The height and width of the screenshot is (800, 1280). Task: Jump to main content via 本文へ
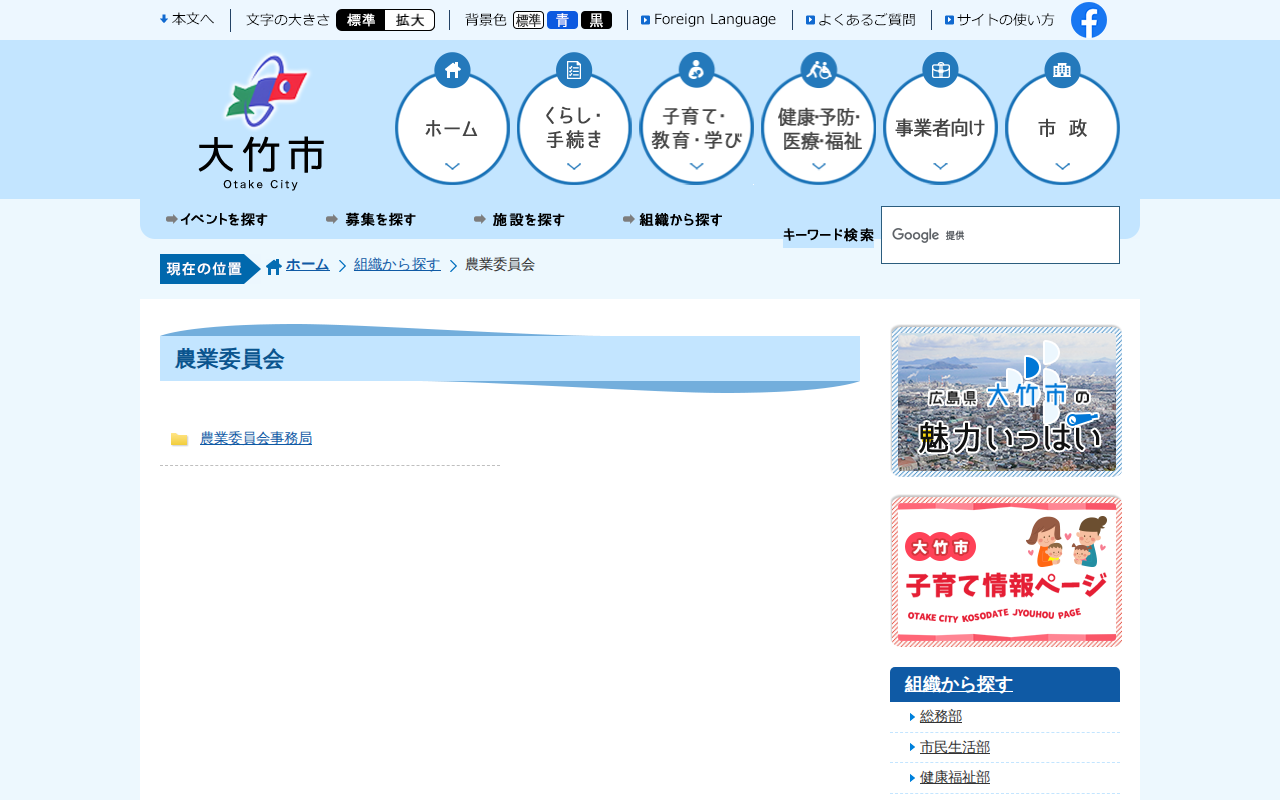tap(187, 19)
